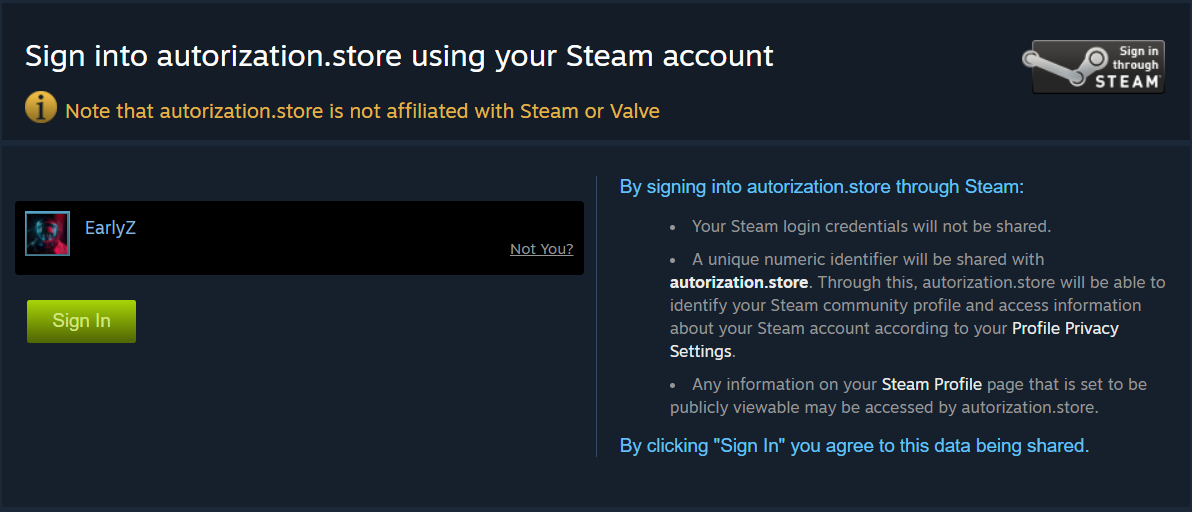Click the "By clicking Sign In you agree" text
The image size is (1192, 512).
[854, 445]
